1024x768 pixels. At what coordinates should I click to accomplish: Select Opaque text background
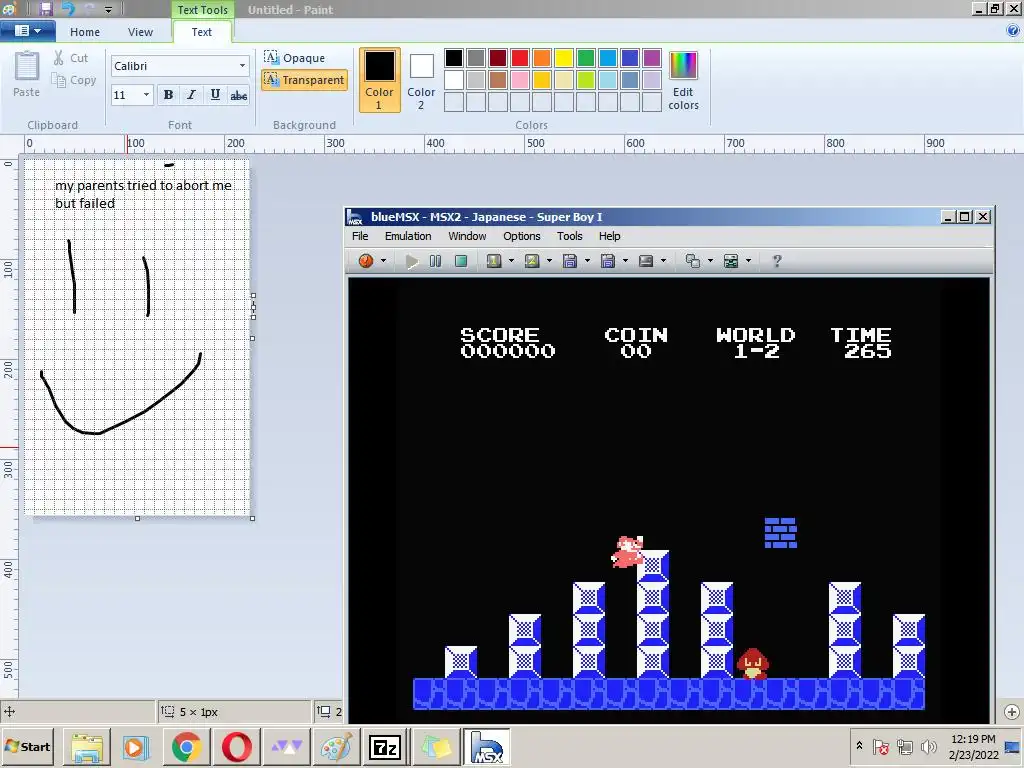pos(295,57)
